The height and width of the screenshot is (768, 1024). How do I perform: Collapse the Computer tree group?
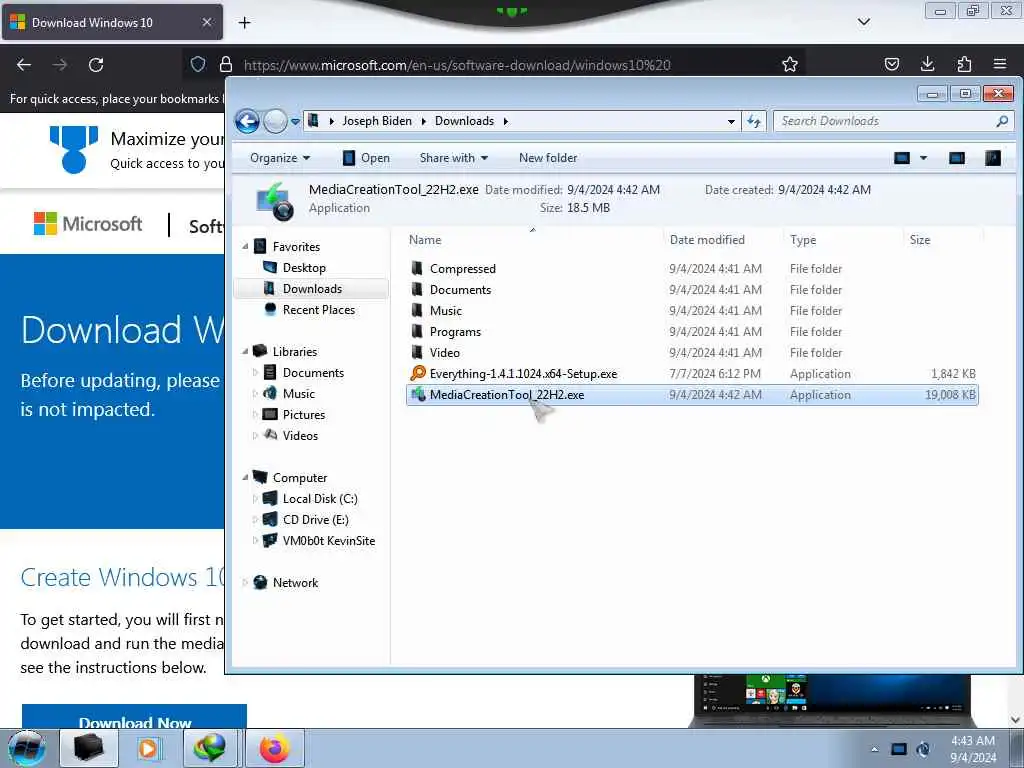click(x=245, y=477)
